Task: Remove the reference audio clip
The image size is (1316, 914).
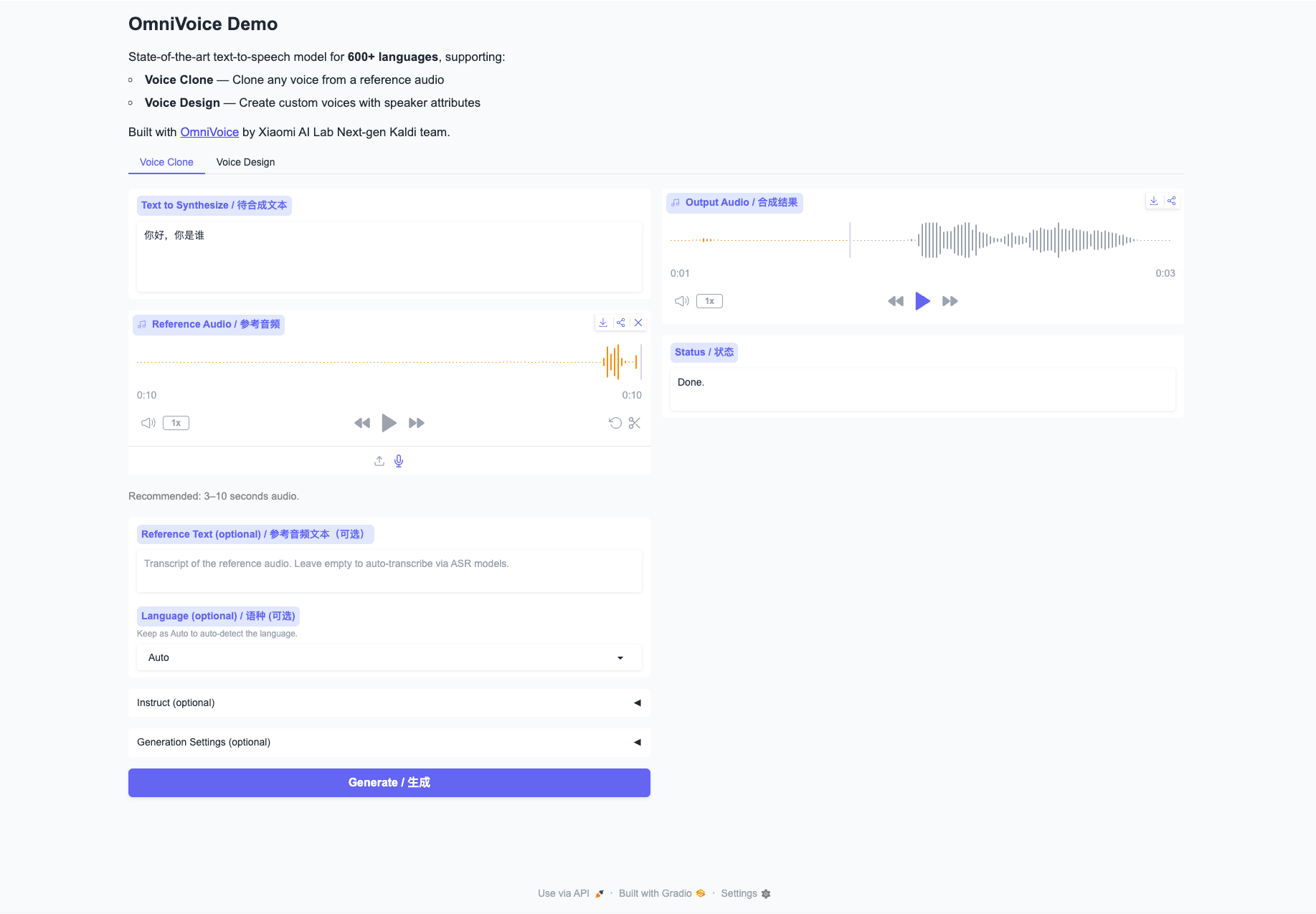Action: click(638, 323)
